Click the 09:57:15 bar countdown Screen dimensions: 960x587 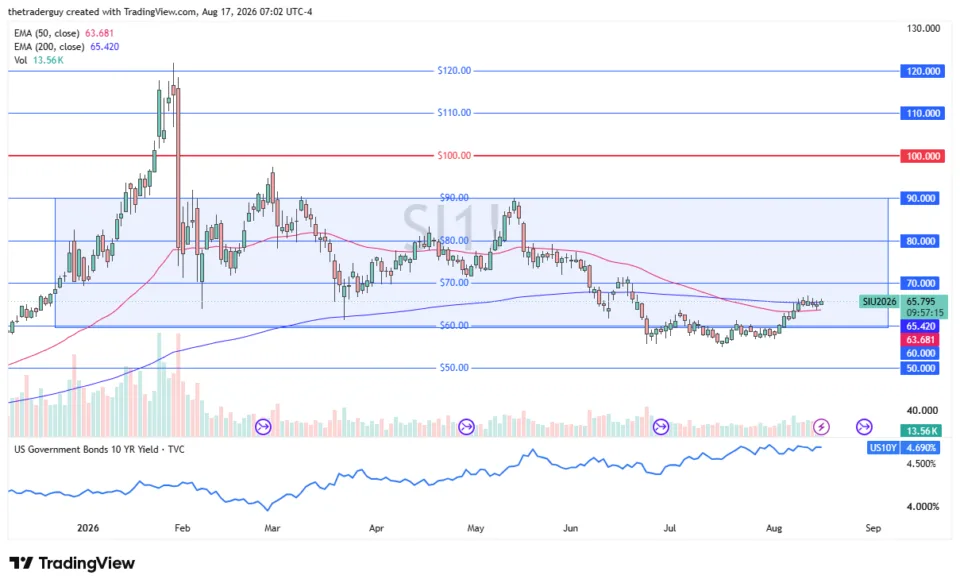click(x=924, y=313)
